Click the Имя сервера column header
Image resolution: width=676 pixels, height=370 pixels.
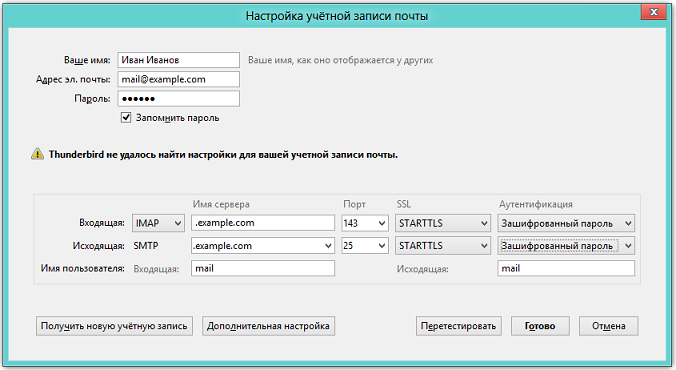[x=221, y=204]
